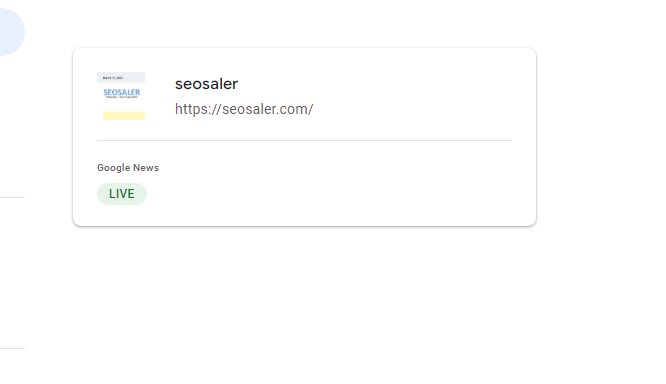Click empty card space right of LIVE badge
This screenshot has width=666, height=384.
pos(331,194)
